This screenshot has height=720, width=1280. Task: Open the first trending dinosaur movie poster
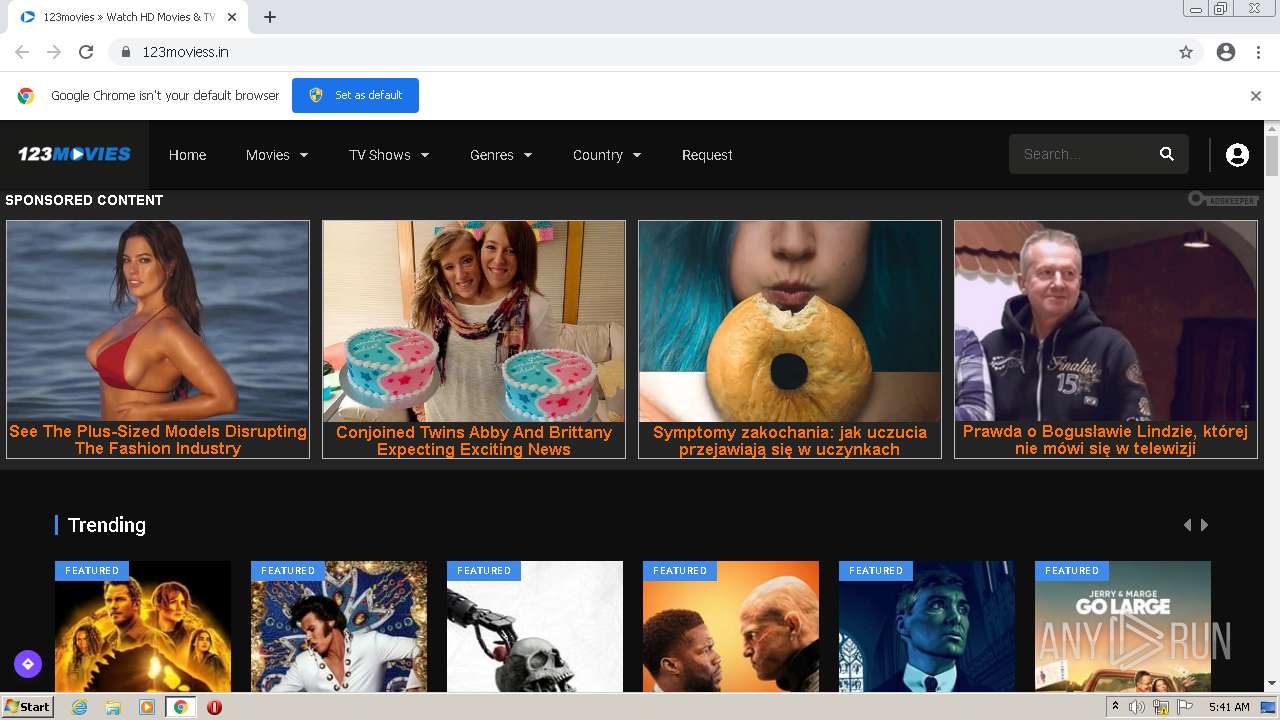(x=143, y=626)
